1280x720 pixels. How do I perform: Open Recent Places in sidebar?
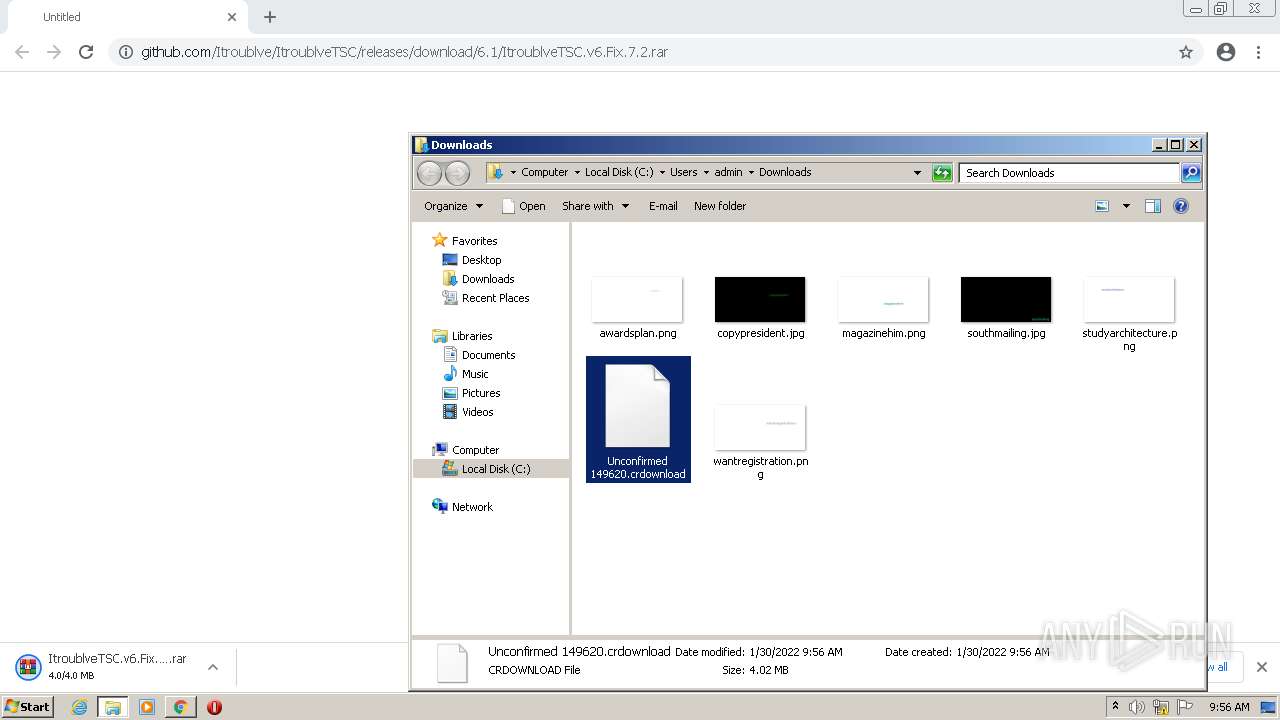click(x=486, y=298)
